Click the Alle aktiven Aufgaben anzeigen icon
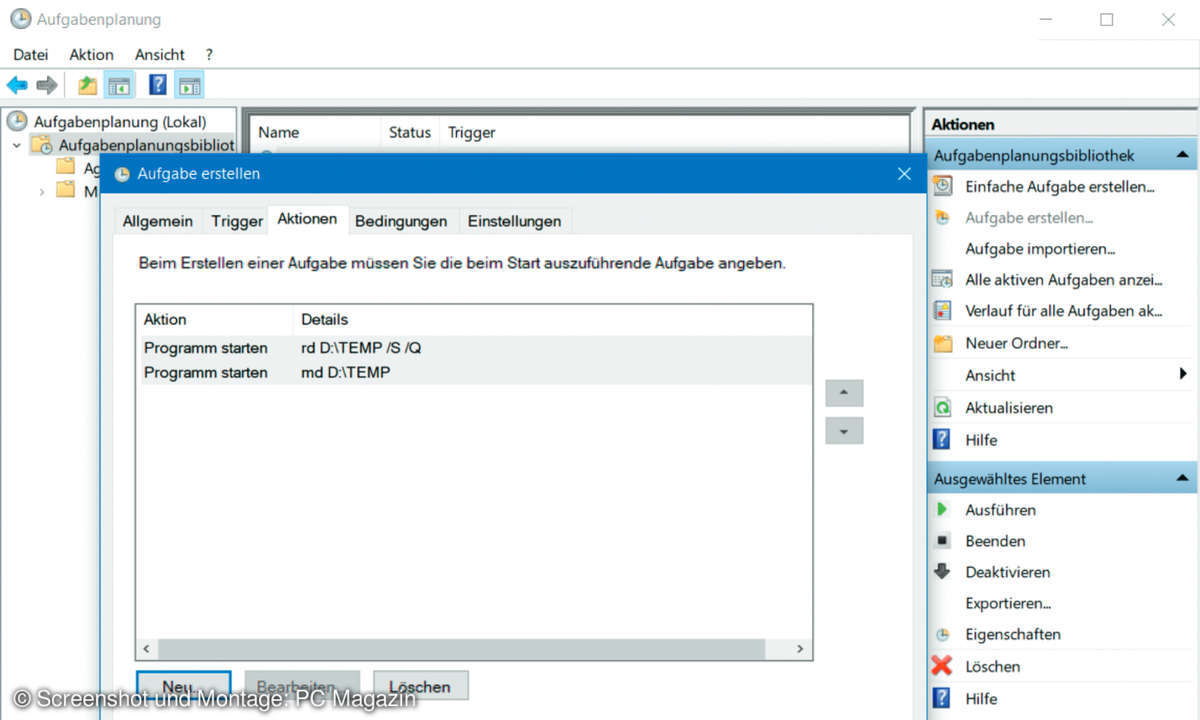 [942, 279]
